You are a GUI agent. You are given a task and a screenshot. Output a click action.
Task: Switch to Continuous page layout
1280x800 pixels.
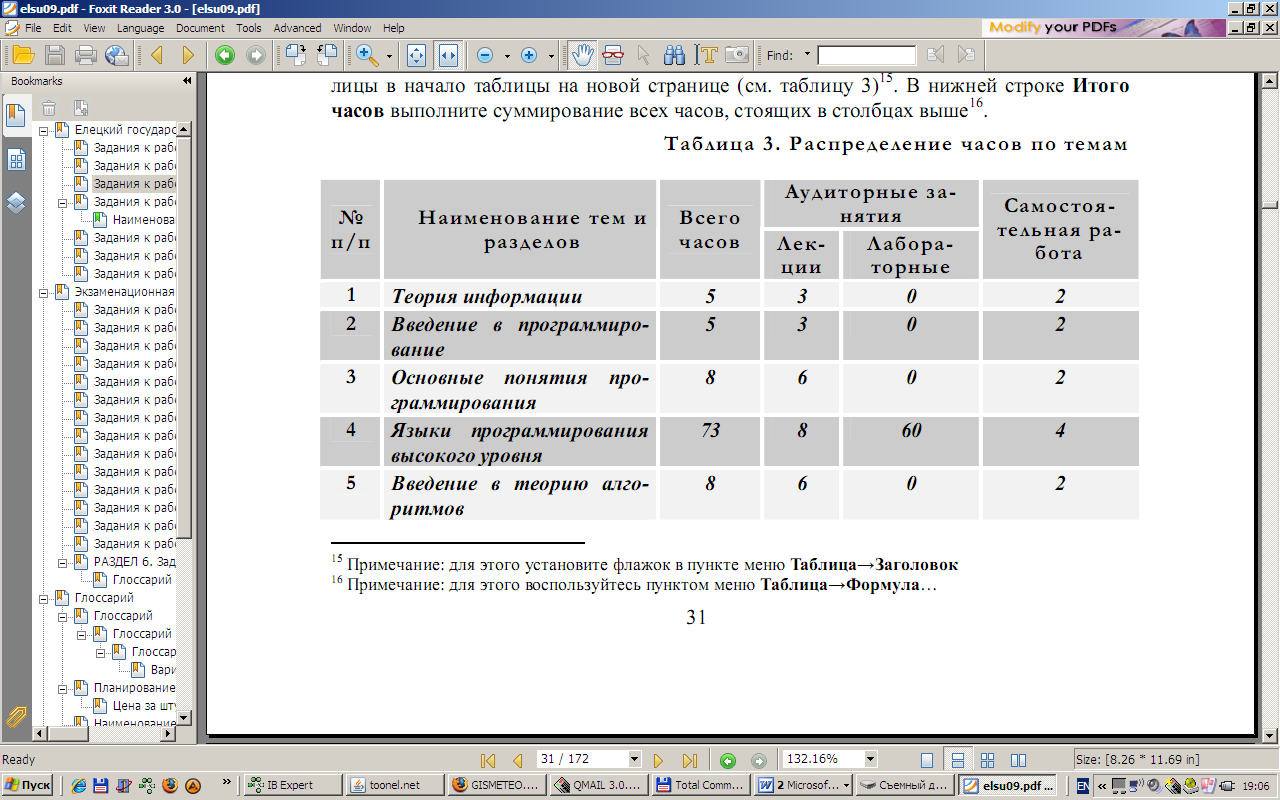pos(957,760)
